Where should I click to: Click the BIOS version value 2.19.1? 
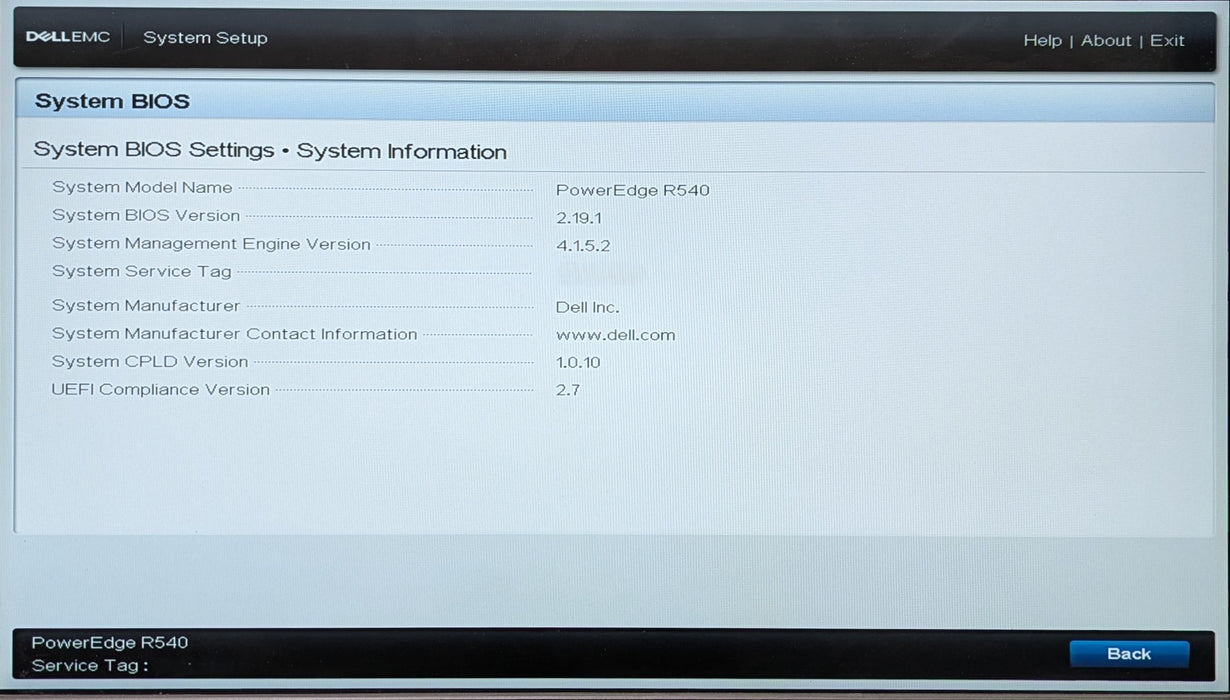click(579, 218)
